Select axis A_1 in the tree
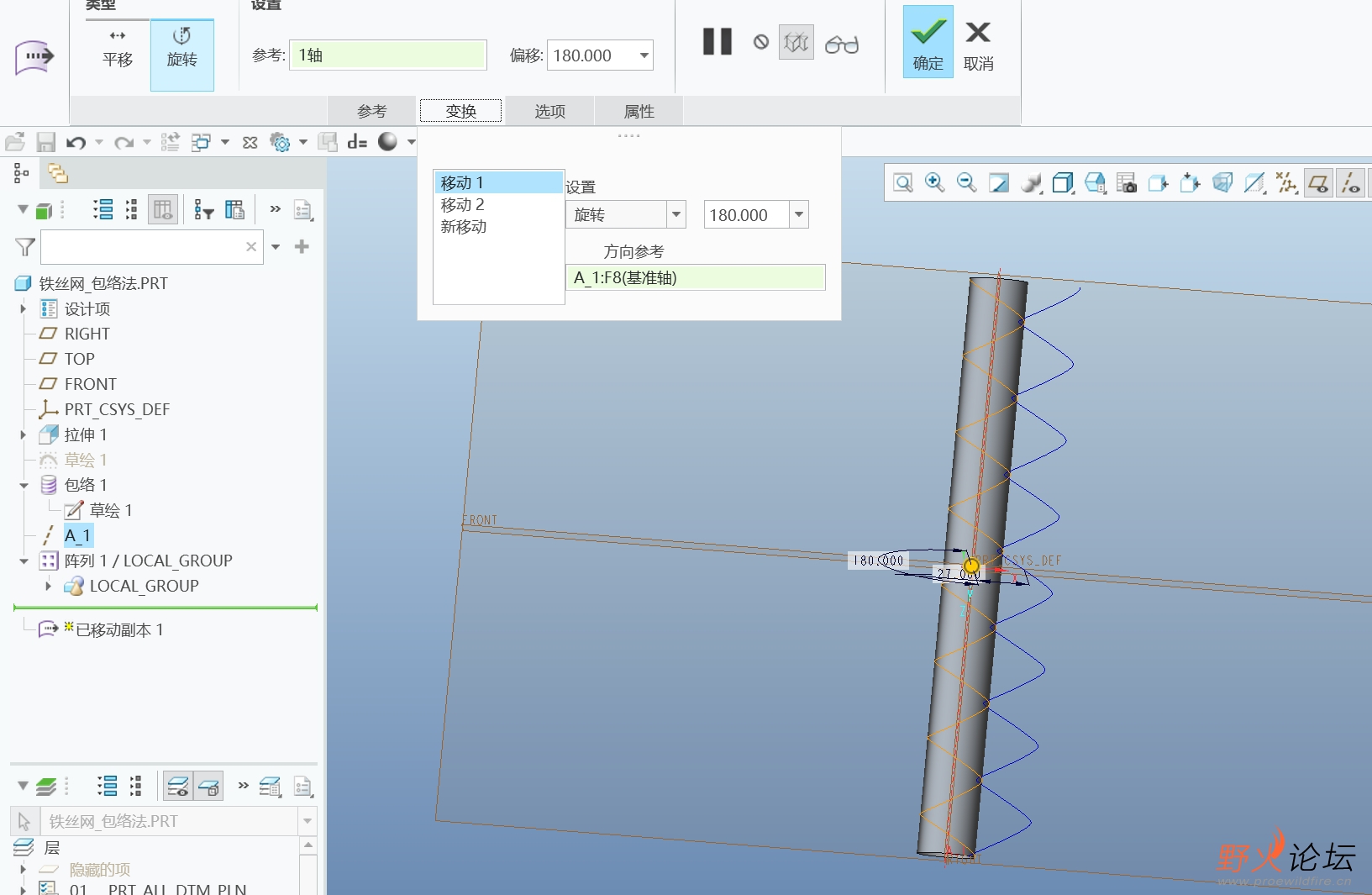This screenshot has width=1372, height=895. pyautogui.click(x=77, y=535)
